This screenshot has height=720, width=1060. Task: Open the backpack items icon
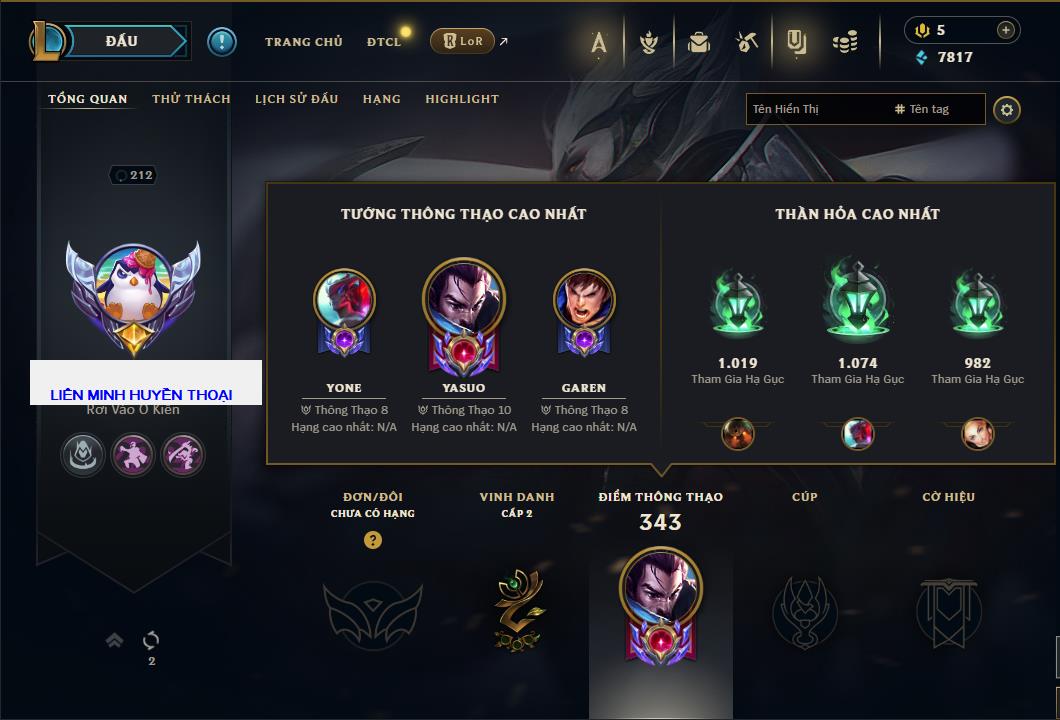(698, 43)
